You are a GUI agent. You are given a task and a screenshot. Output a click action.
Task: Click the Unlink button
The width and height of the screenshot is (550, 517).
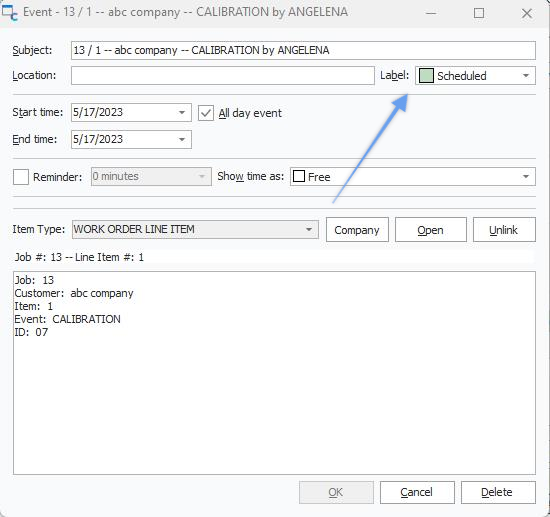tap(504, 230)
